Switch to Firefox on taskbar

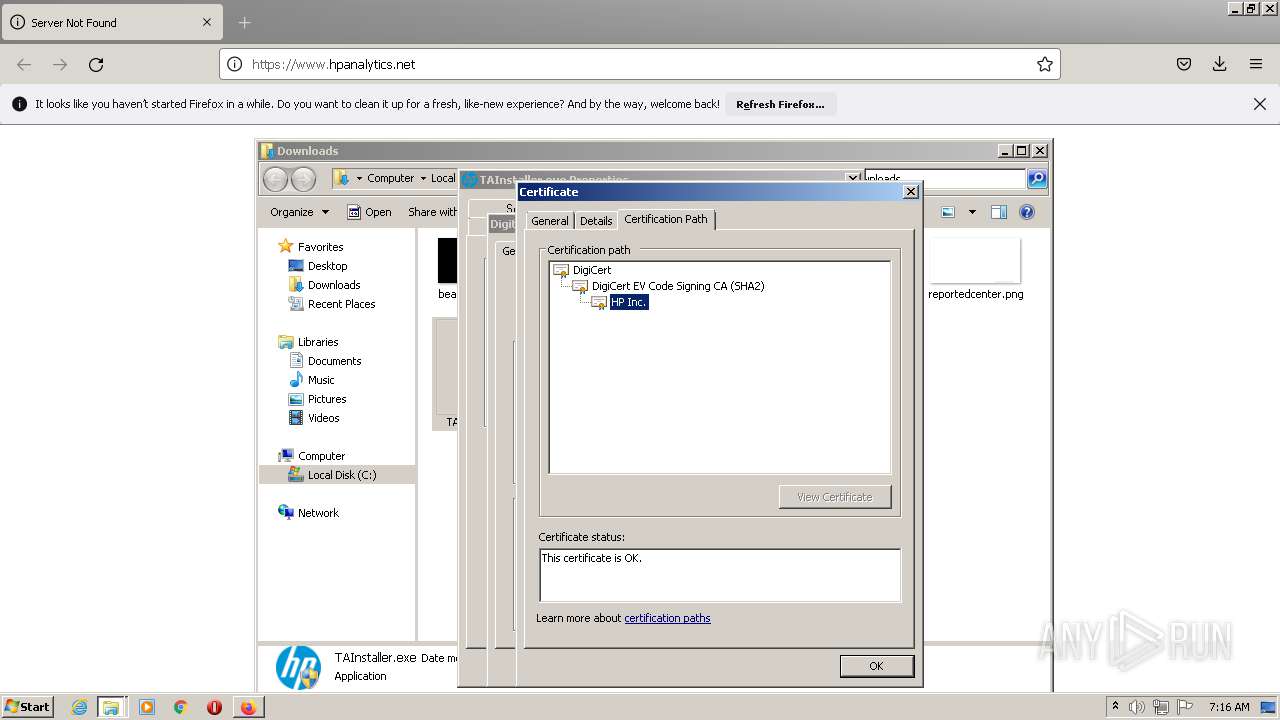(x=248, y=707)
